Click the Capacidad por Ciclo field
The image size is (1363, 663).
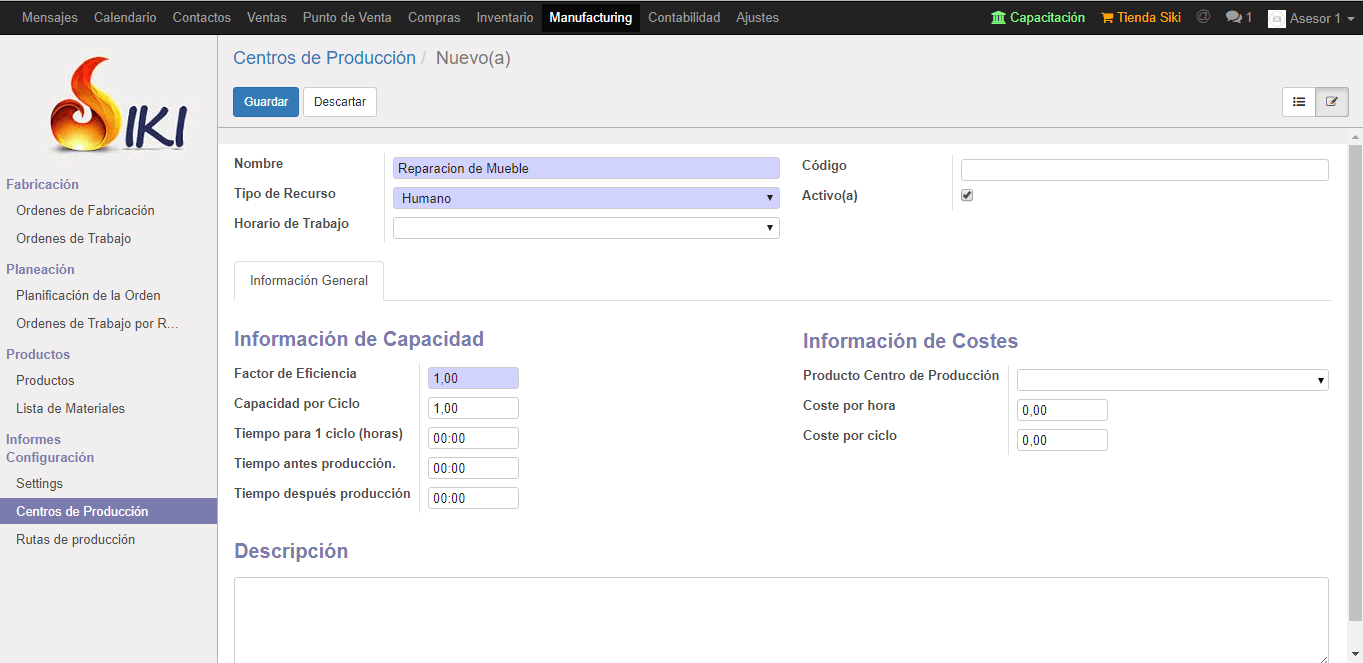point(473,408)
